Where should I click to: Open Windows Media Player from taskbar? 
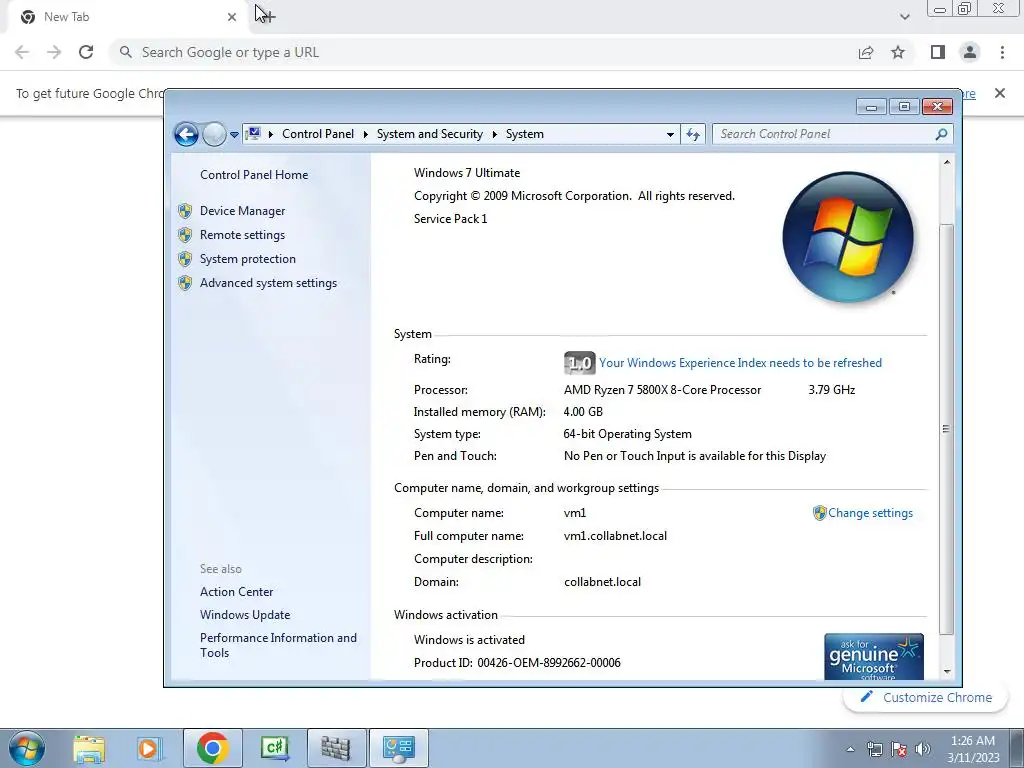[150, 748]
